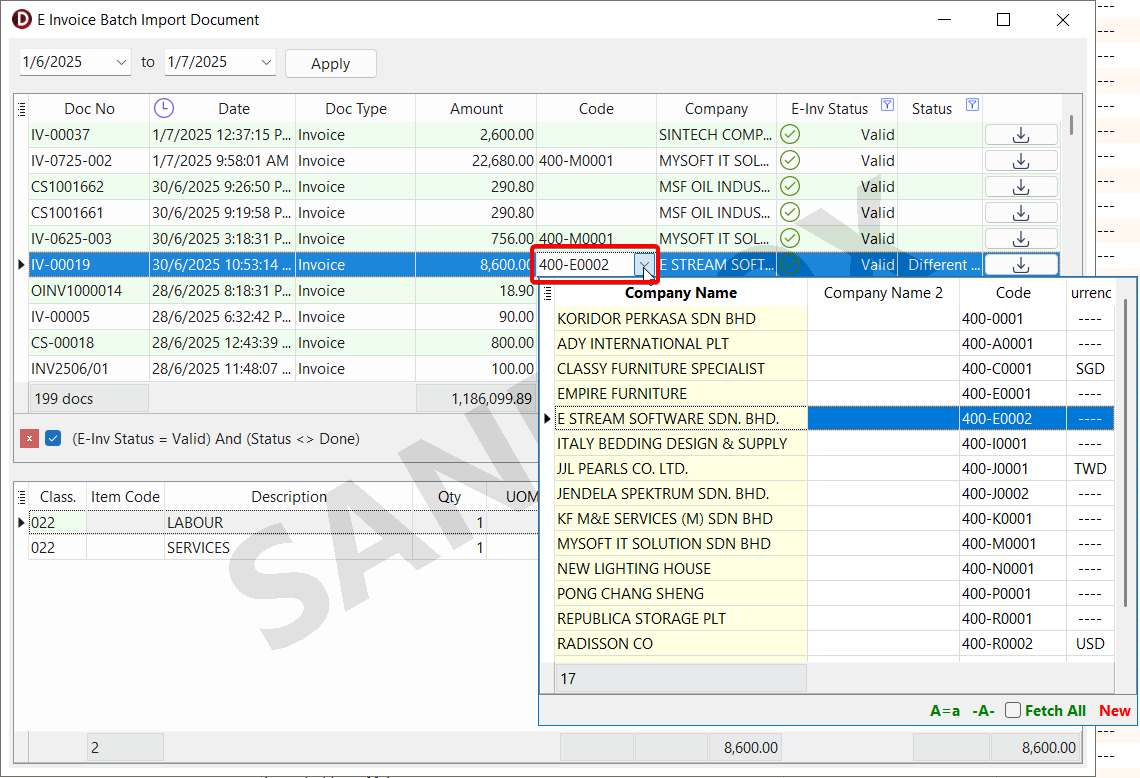
Task: Collapse the customer Code 400-E0002 dropdown arrow
Action: (x=645, y=265)
